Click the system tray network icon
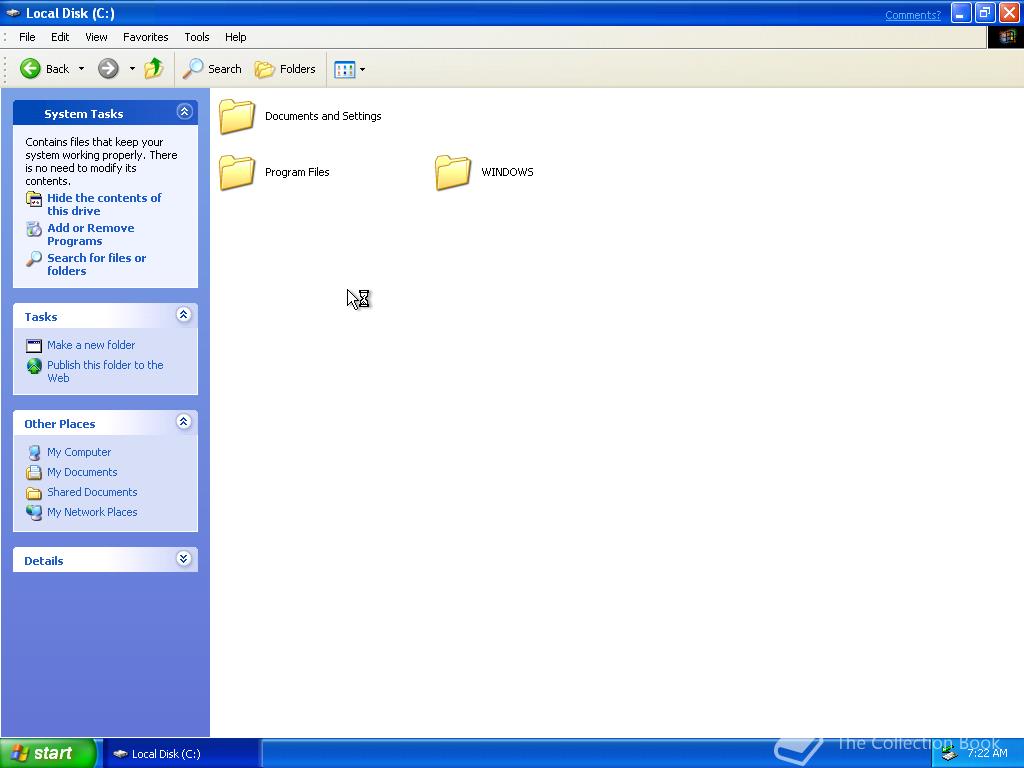 (x=950, y=755)
